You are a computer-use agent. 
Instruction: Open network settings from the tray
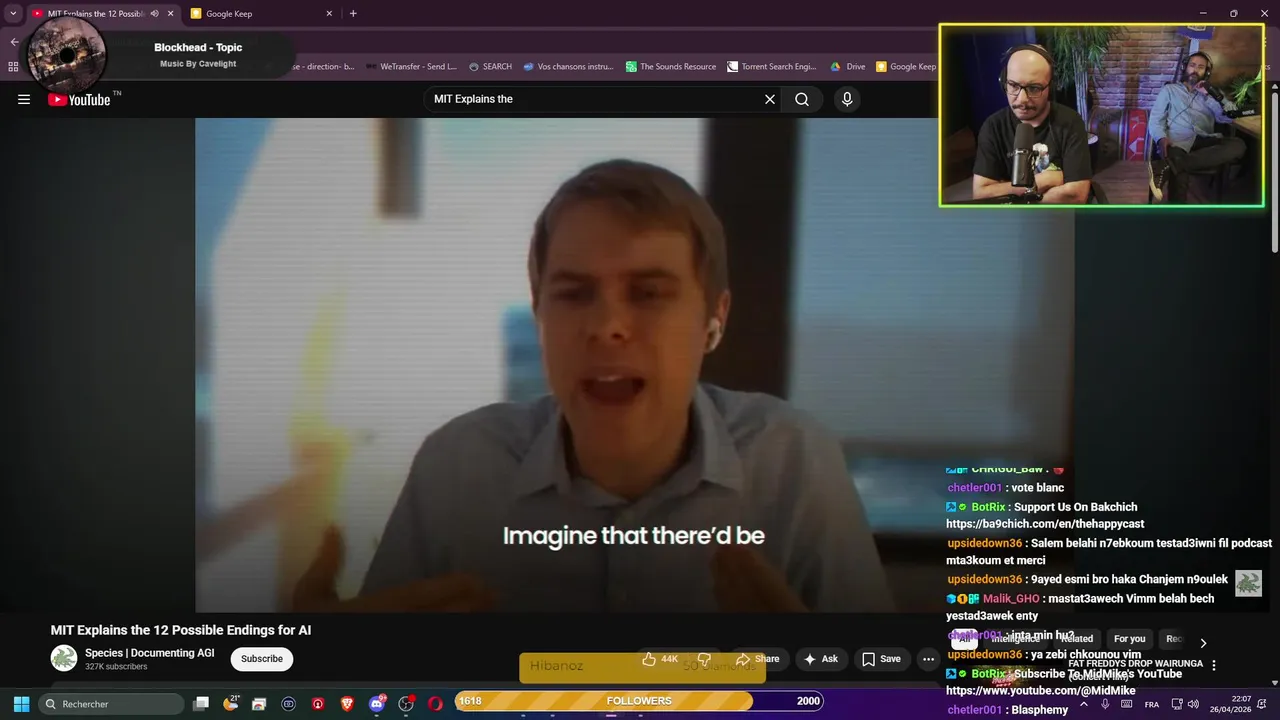(x=1176, y=704)
